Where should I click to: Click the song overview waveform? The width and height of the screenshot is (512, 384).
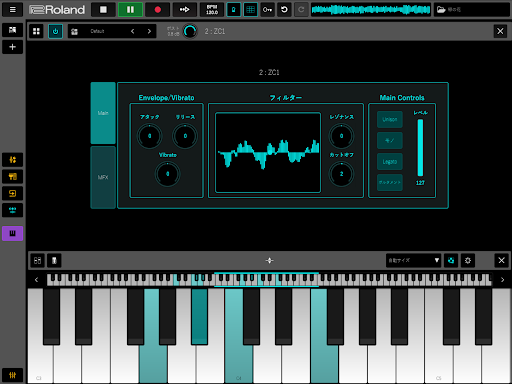coord(371,9)
